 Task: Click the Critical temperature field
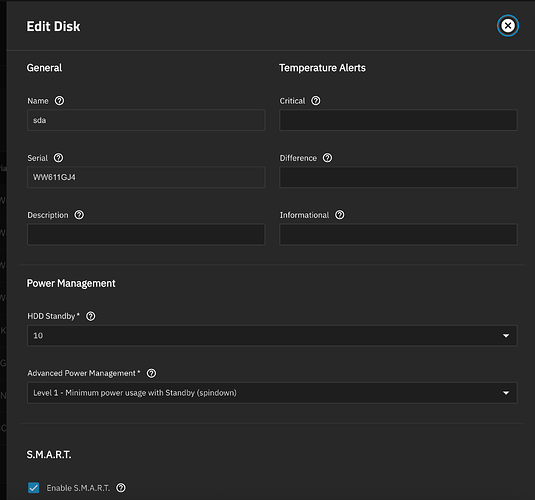point(398,120)
